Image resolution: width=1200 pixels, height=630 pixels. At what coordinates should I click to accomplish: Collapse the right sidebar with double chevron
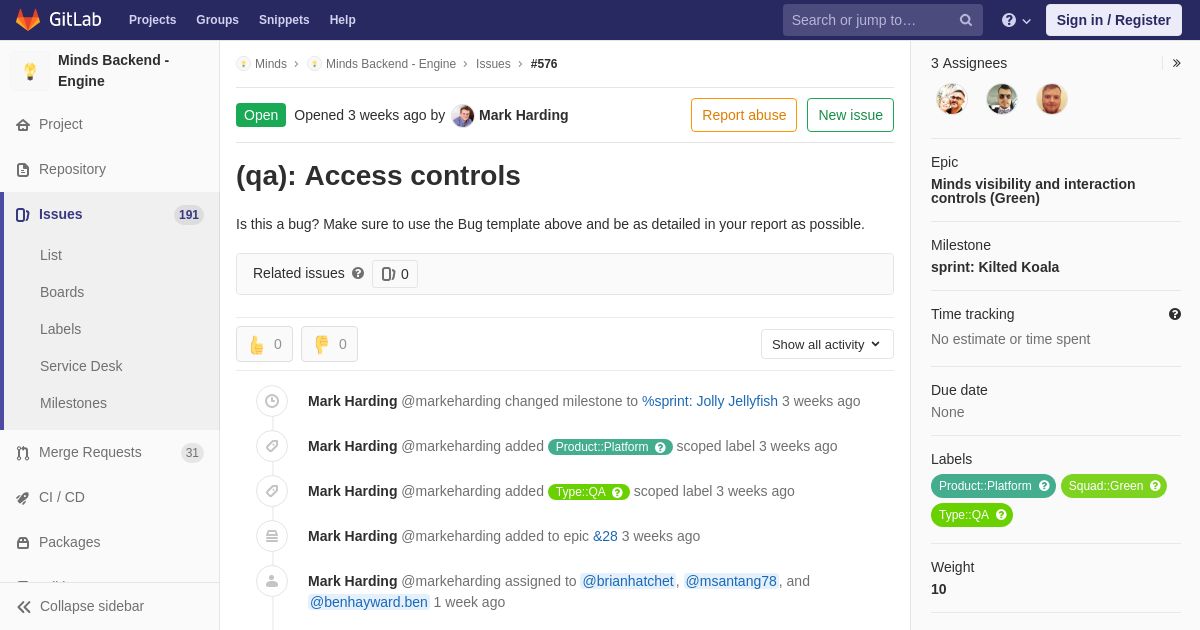[1176, 63]
